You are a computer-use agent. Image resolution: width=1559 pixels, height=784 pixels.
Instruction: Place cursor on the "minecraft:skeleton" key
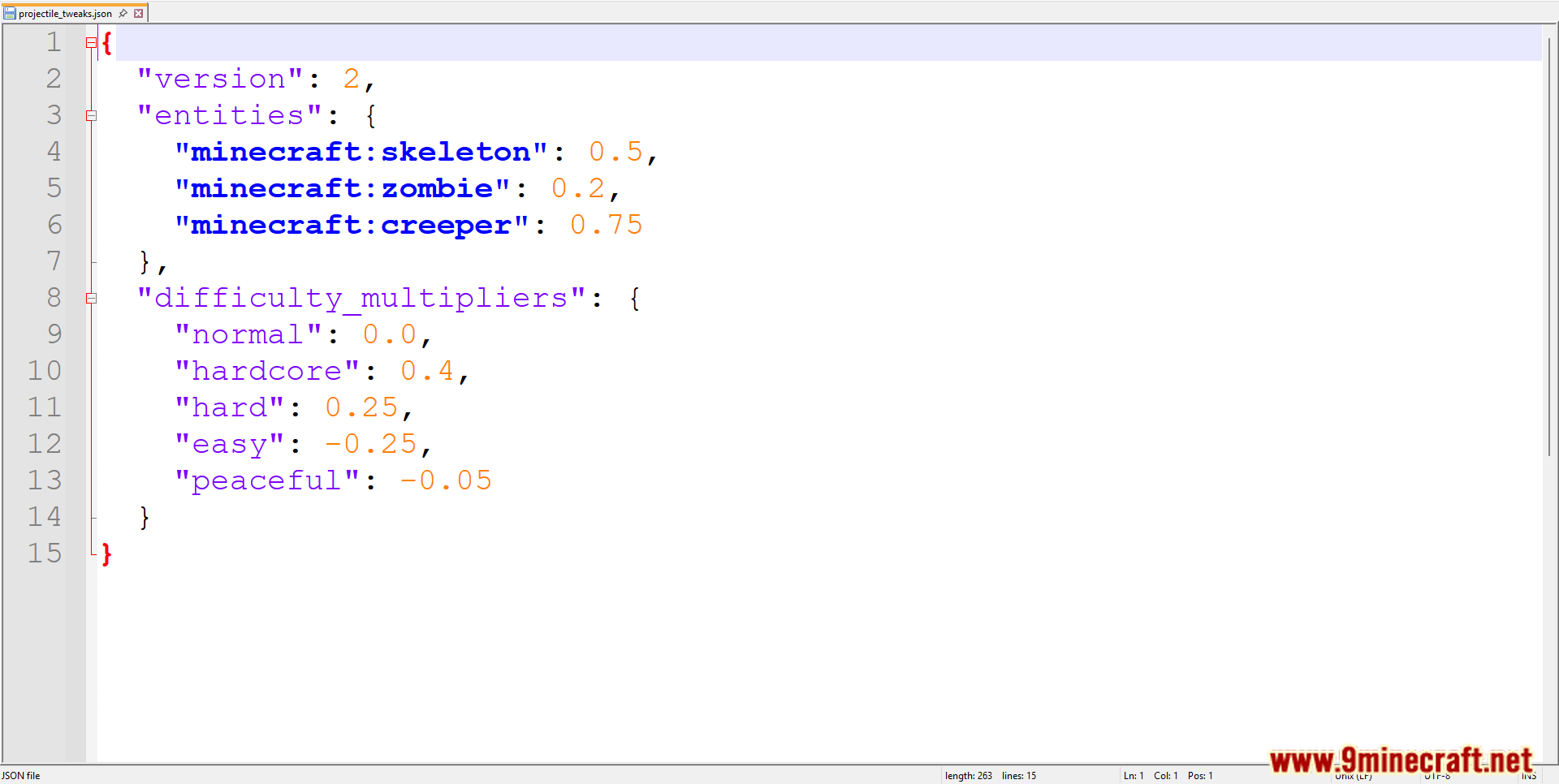pyautogui.click(x=361, y=152)
